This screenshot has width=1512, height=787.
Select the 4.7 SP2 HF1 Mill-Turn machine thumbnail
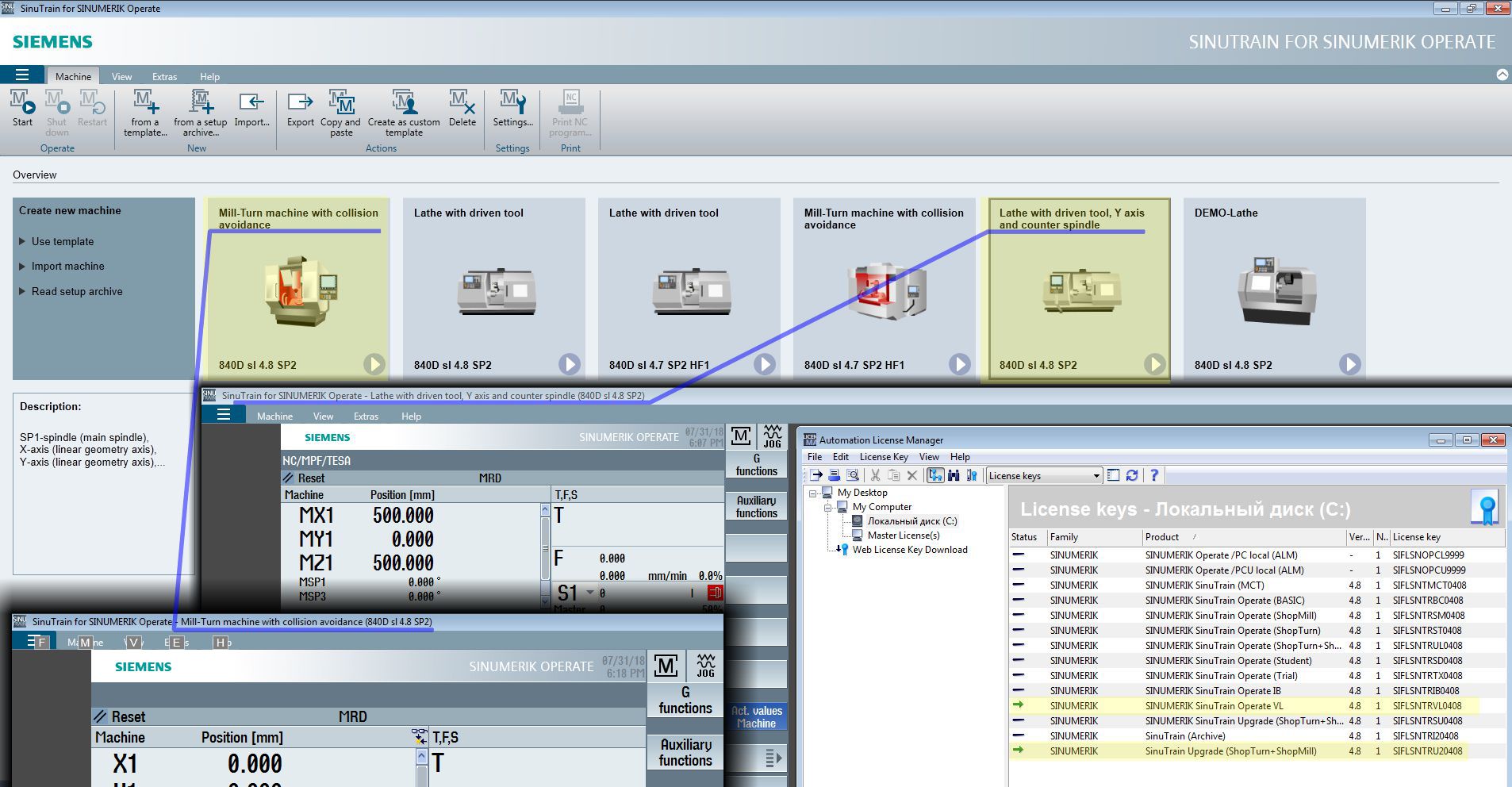click(885, 290)
